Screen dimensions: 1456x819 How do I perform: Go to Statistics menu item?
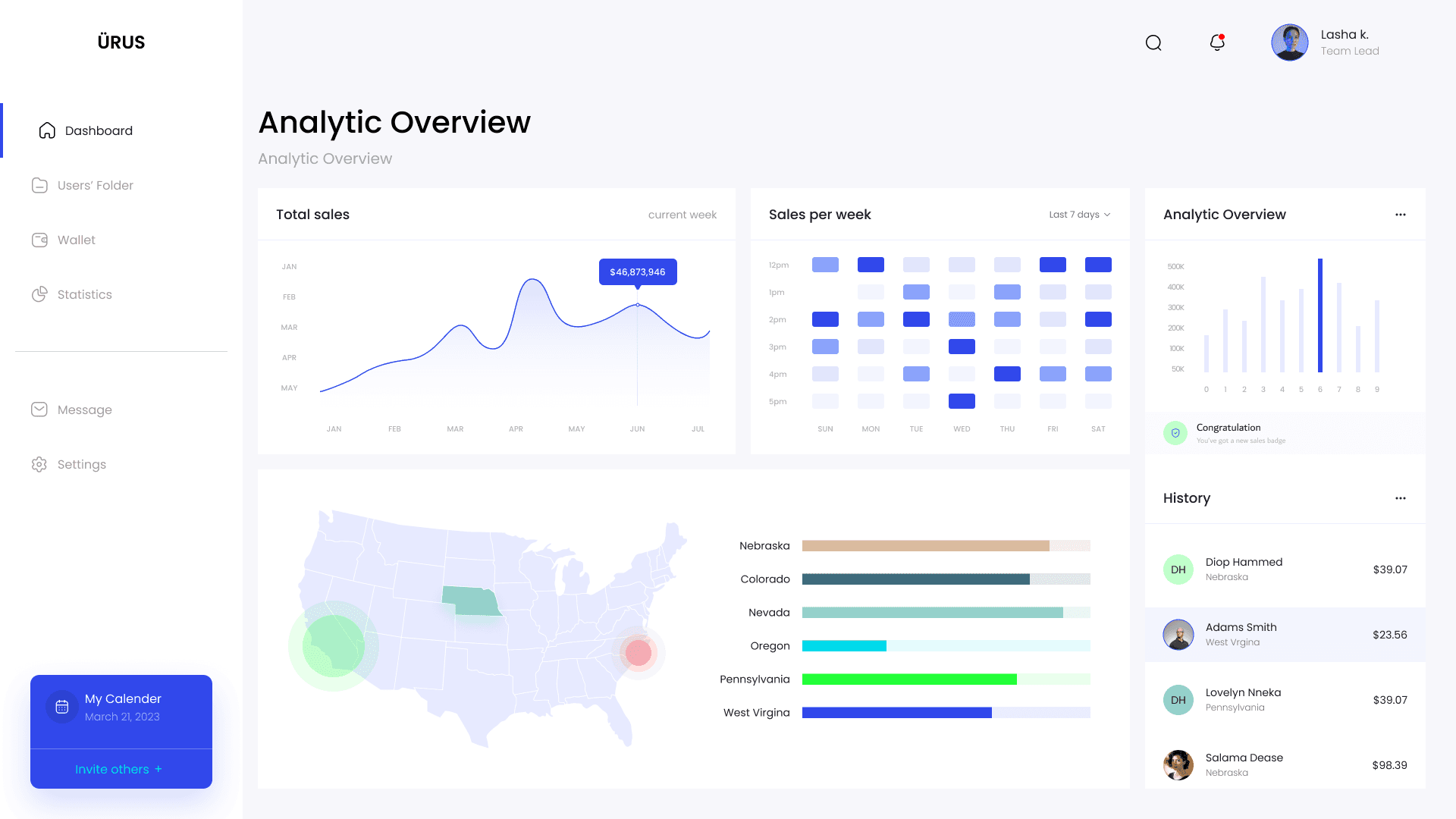[x=84, y=294]
